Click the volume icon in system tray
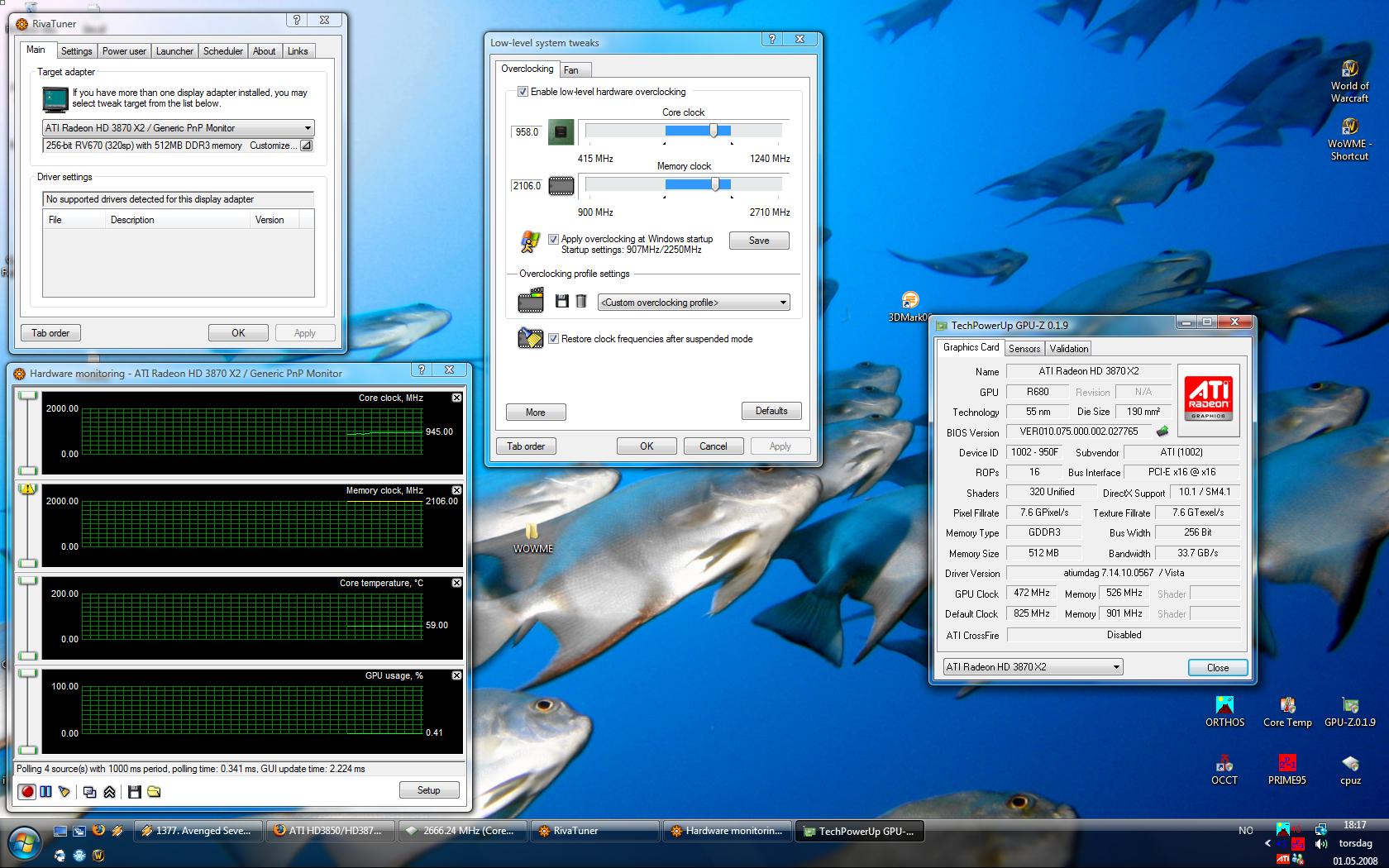 pos(1321,844)
